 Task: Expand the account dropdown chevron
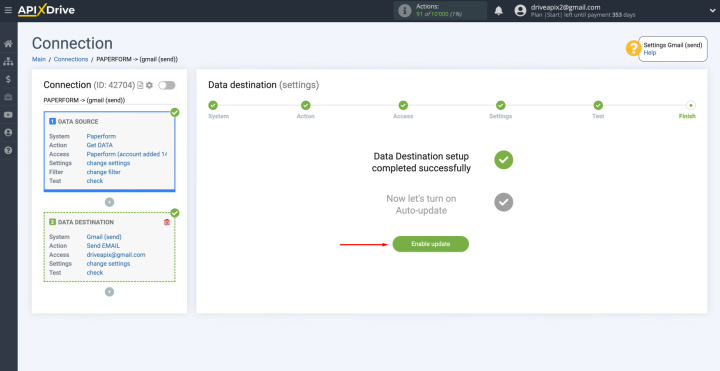pos(712,11)
